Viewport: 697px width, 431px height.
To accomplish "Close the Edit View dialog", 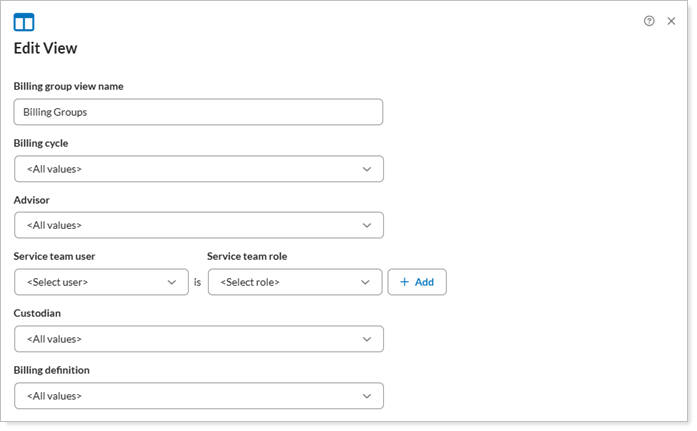I will pyautogui.click(x=671, y=21).
